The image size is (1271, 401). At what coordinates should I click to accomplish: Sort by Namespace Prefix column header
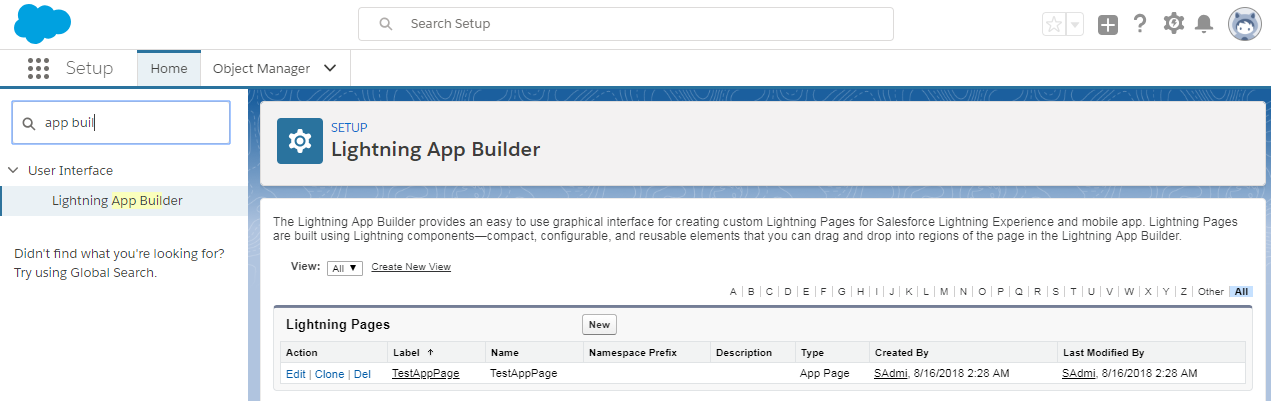coord(633,352)
